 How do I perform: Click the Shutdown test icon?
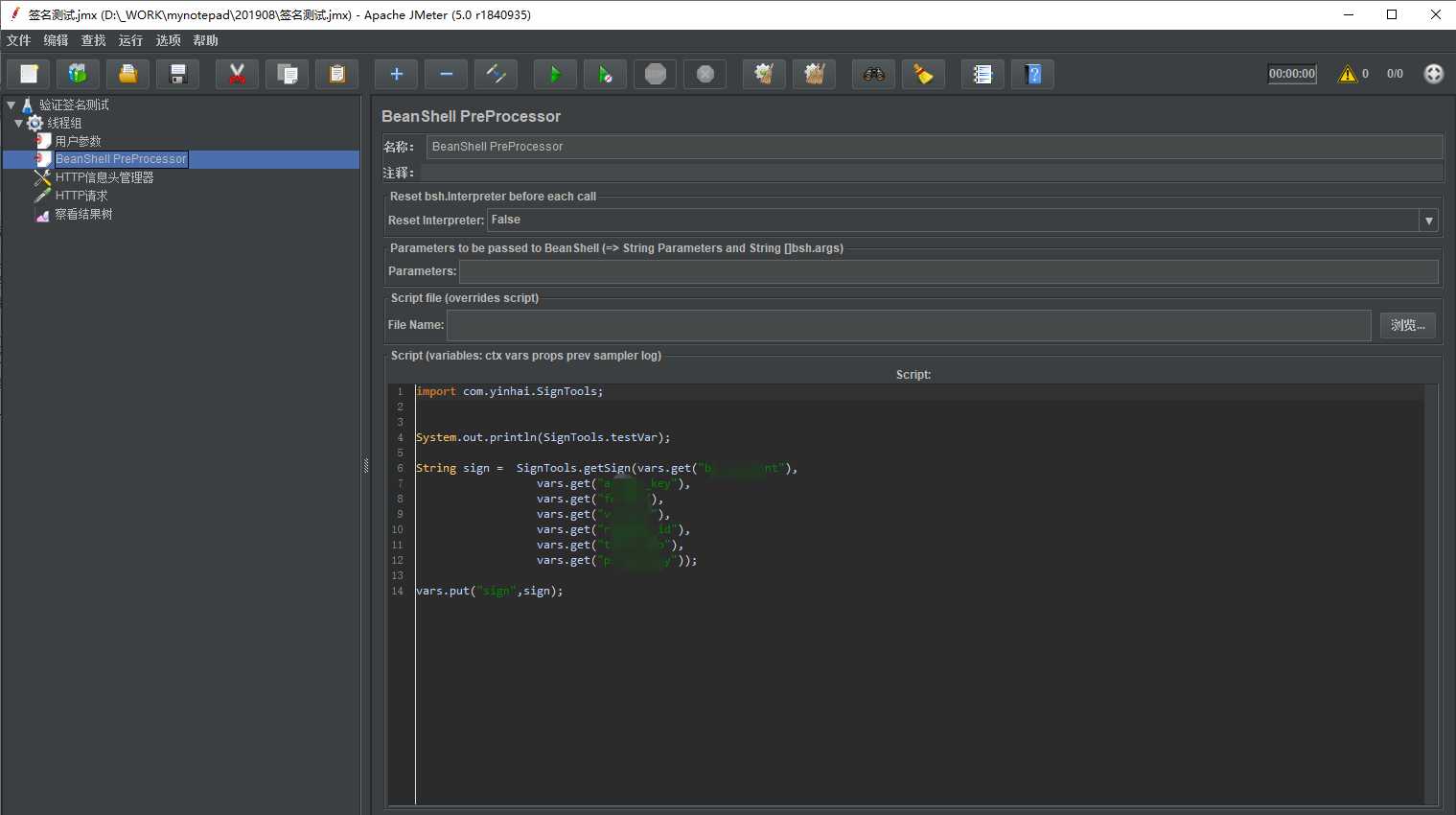point(705,74)
